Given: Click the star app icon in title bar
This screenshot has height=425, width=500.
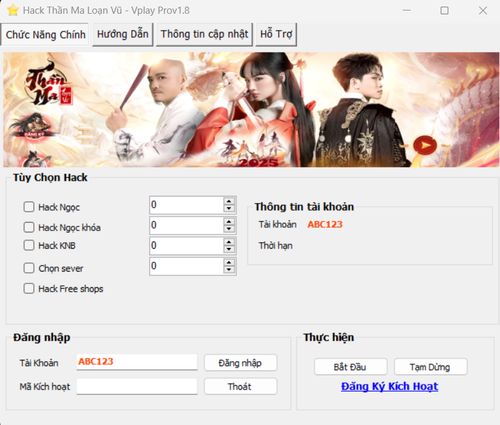Looking at the screenshot, I should (x=13, y=10).
